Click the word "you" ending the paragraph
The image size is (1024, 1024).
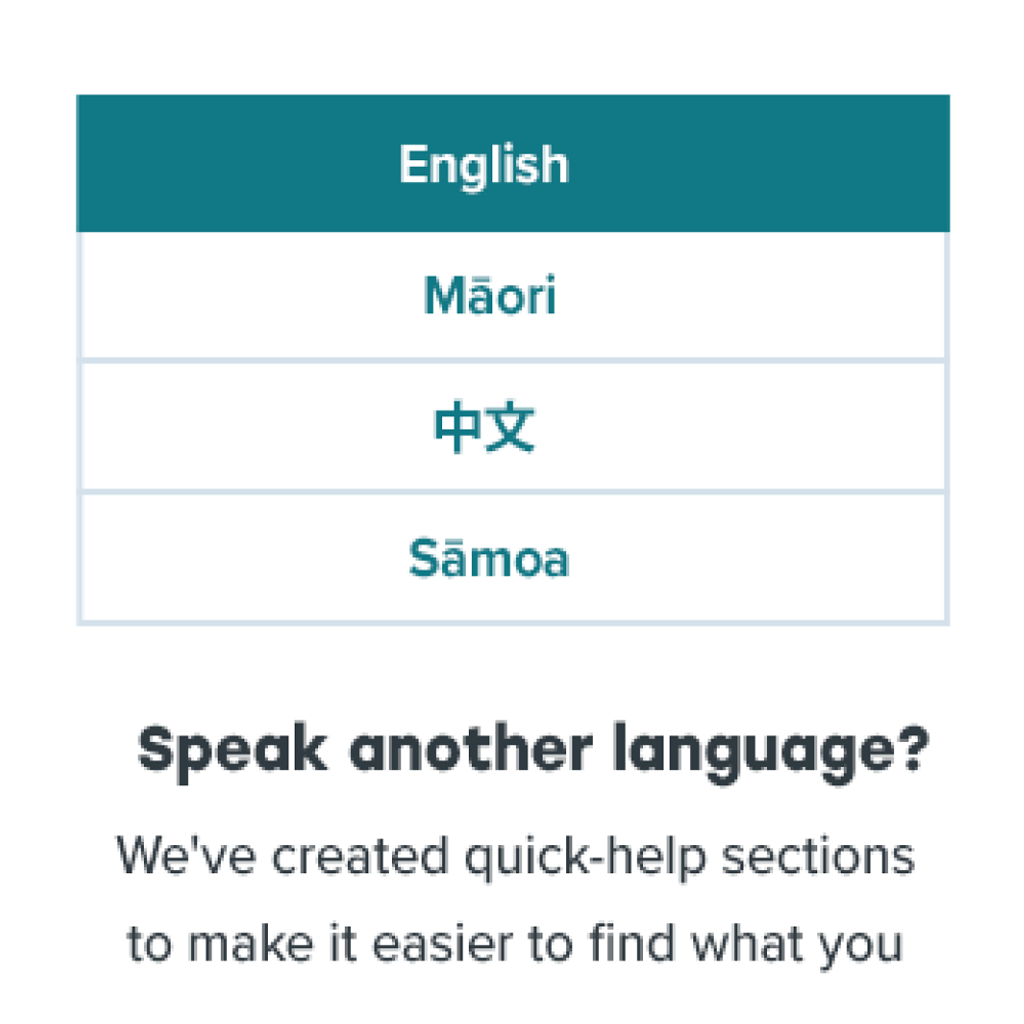(x=861, y=948)
